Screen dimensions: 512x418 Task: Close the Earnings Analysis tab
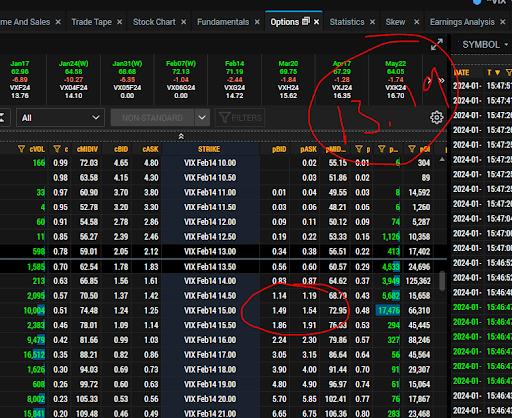(x=502, y=22)
